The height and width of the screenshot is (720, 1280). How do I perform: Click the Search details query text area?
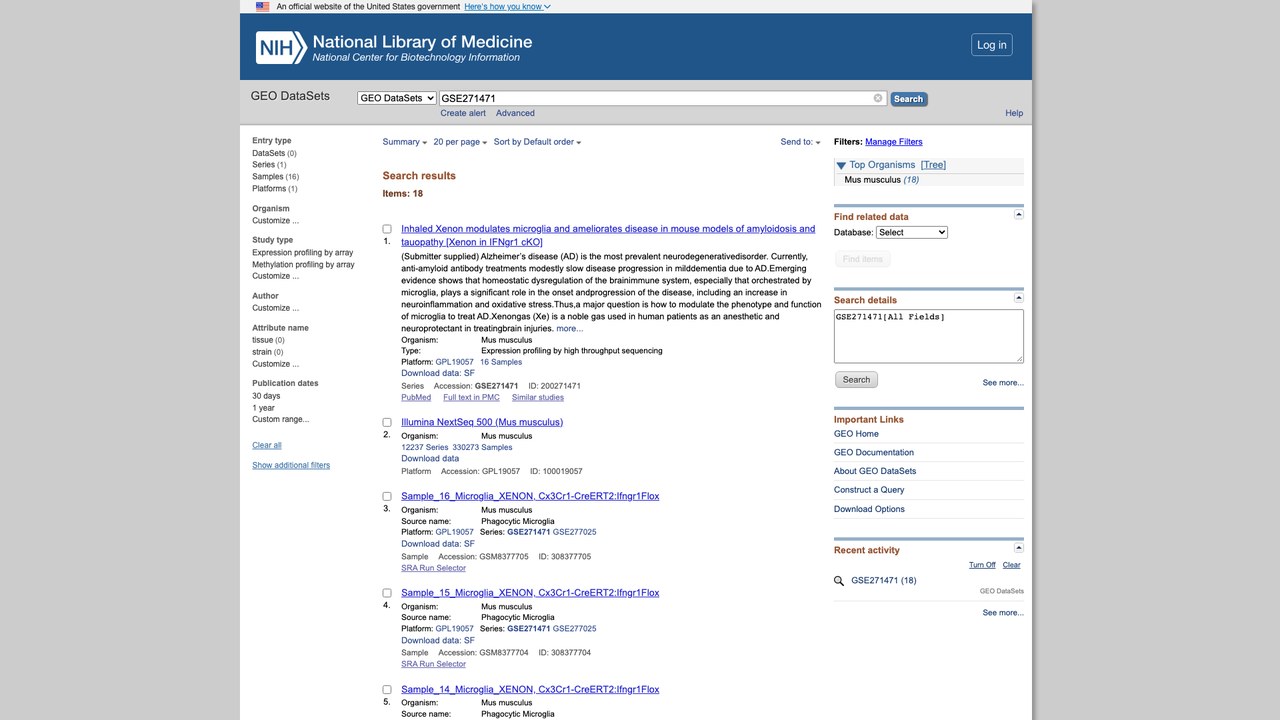(x=929, y=336)
